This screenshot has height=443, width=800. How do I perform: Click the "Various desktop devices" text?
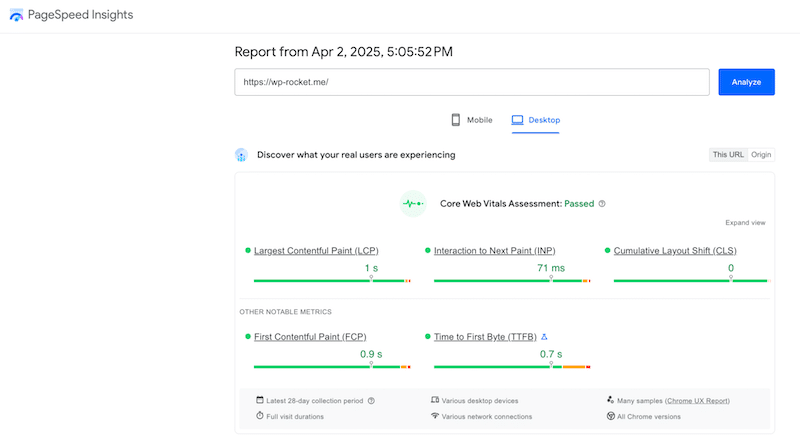point(480,401)
